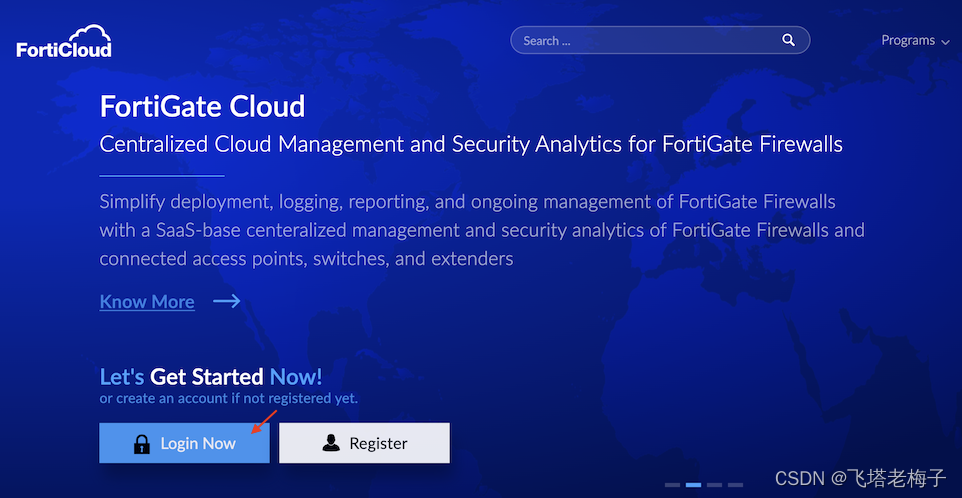
Task: Select the third carousel slide indicator
Action: (714, 485)
